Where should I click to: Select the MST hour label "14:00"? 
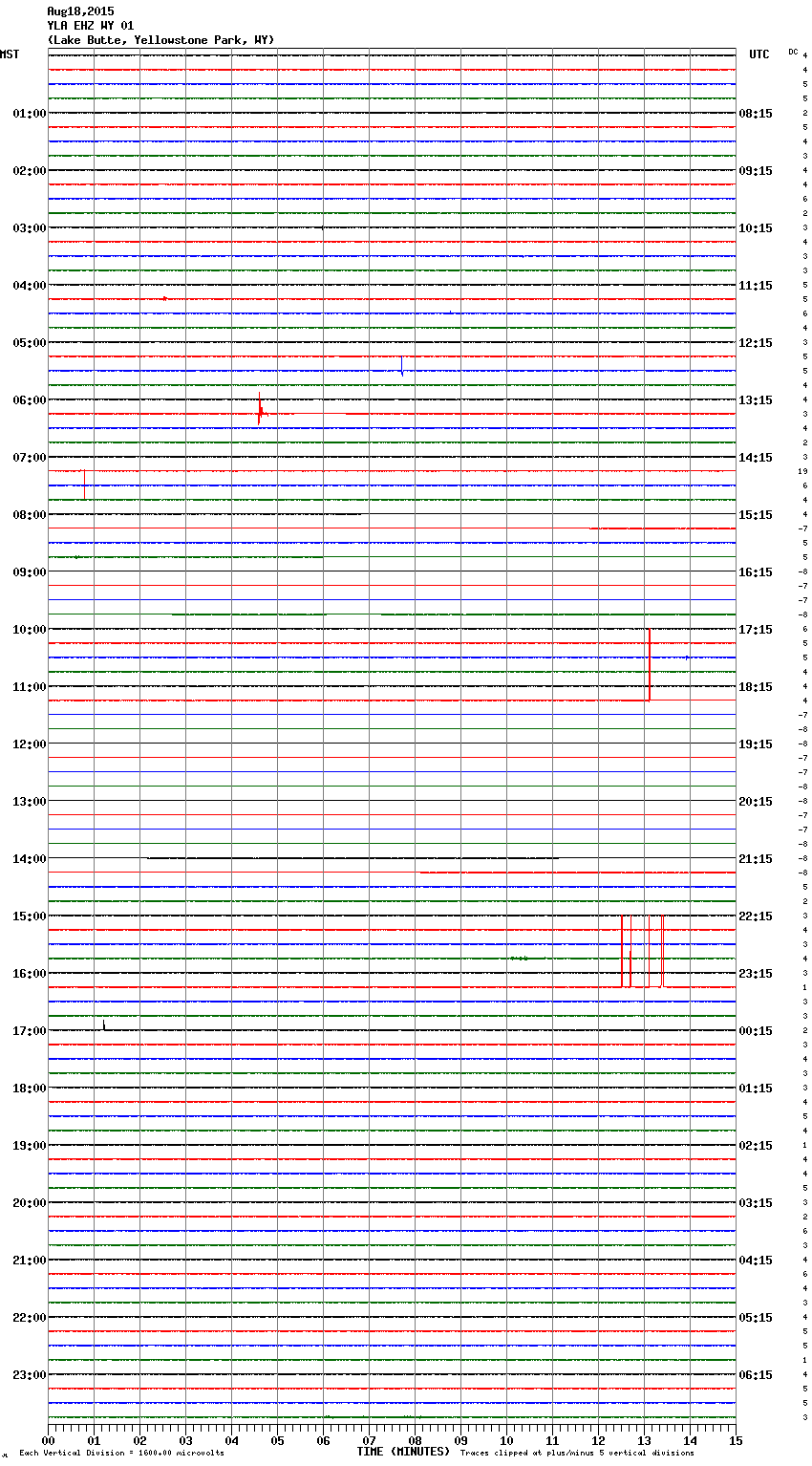(30, 859)
